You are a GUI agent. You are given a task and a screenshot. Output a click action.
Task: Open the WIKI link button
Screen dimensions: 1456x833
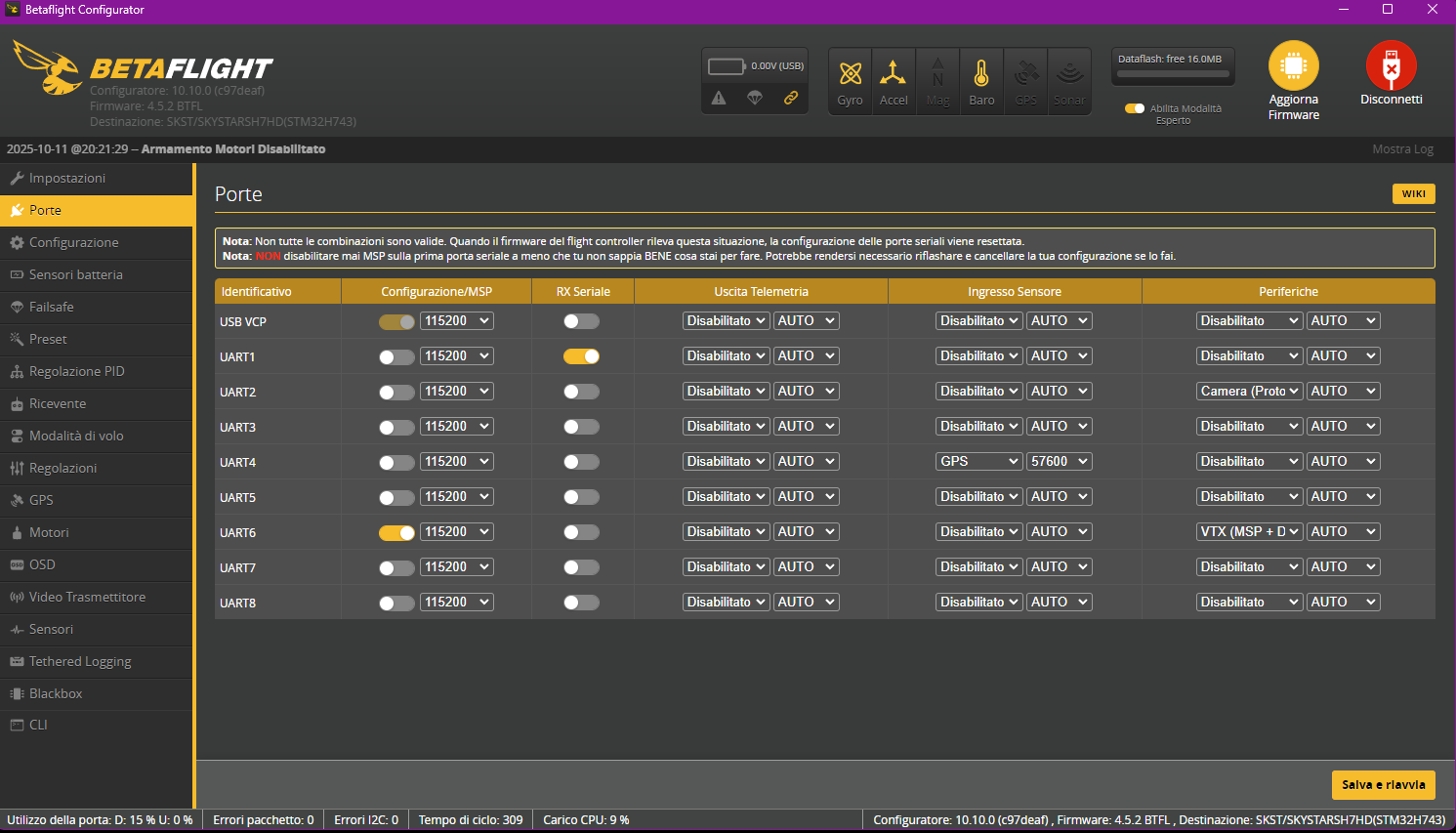[x=1413, y=193]
